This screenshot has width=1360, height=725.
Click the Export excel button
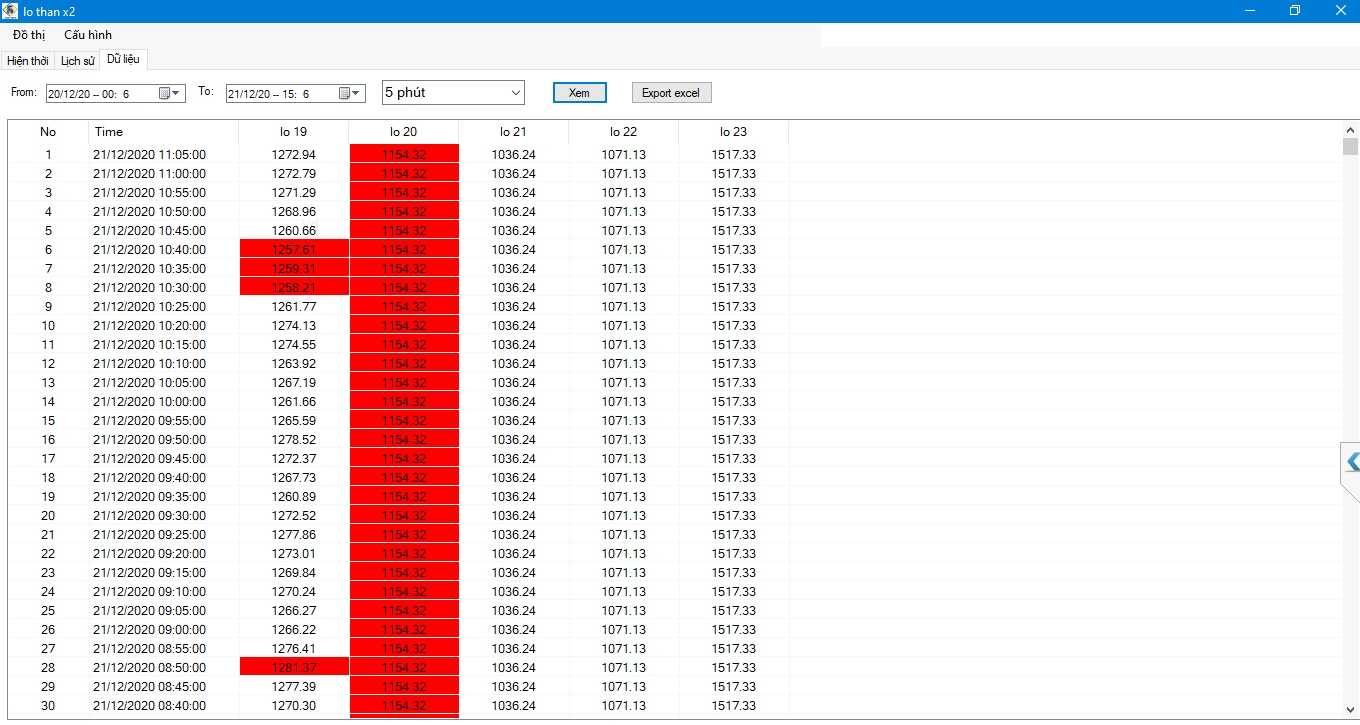[x=671, y=93]
